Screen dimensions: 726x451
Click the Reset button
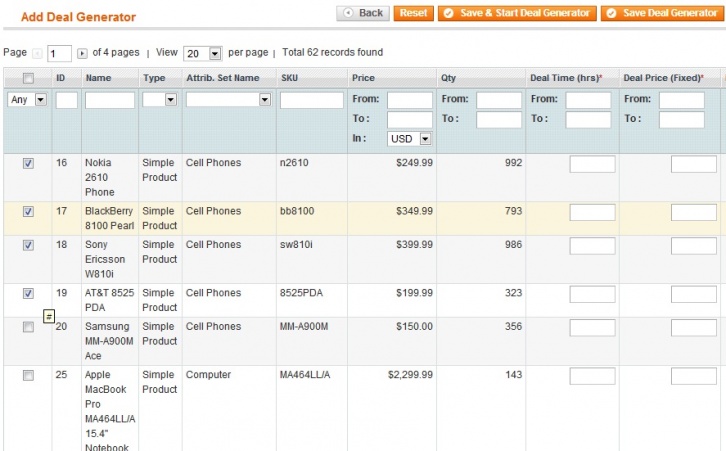point(413,13)
